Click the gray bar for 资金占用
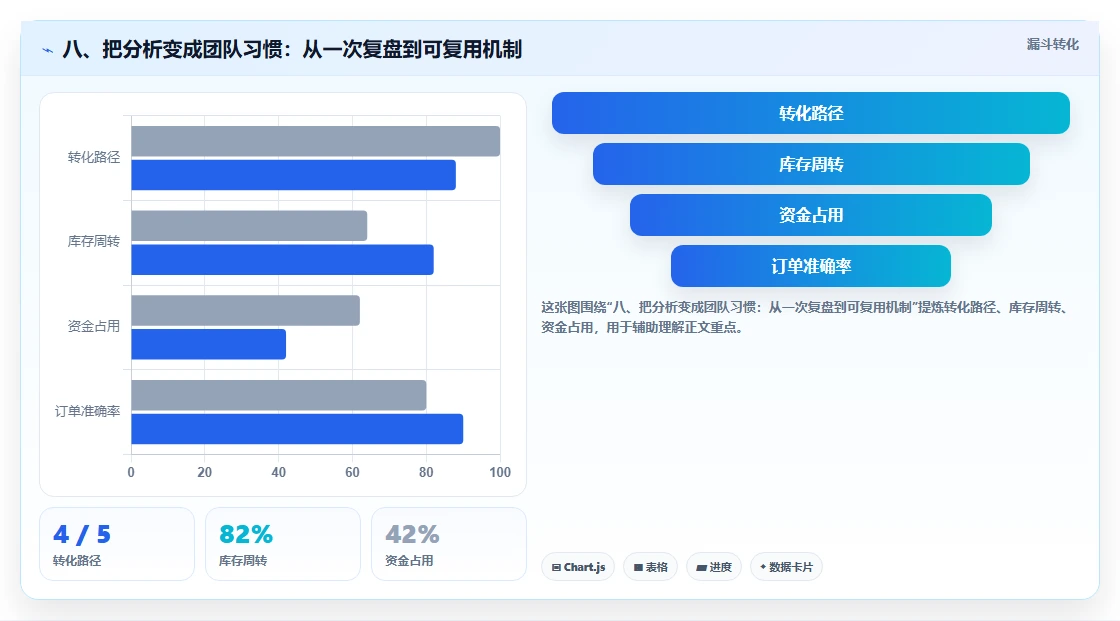The height and width of the screenshot is (621, 1120). click(246, 310)
